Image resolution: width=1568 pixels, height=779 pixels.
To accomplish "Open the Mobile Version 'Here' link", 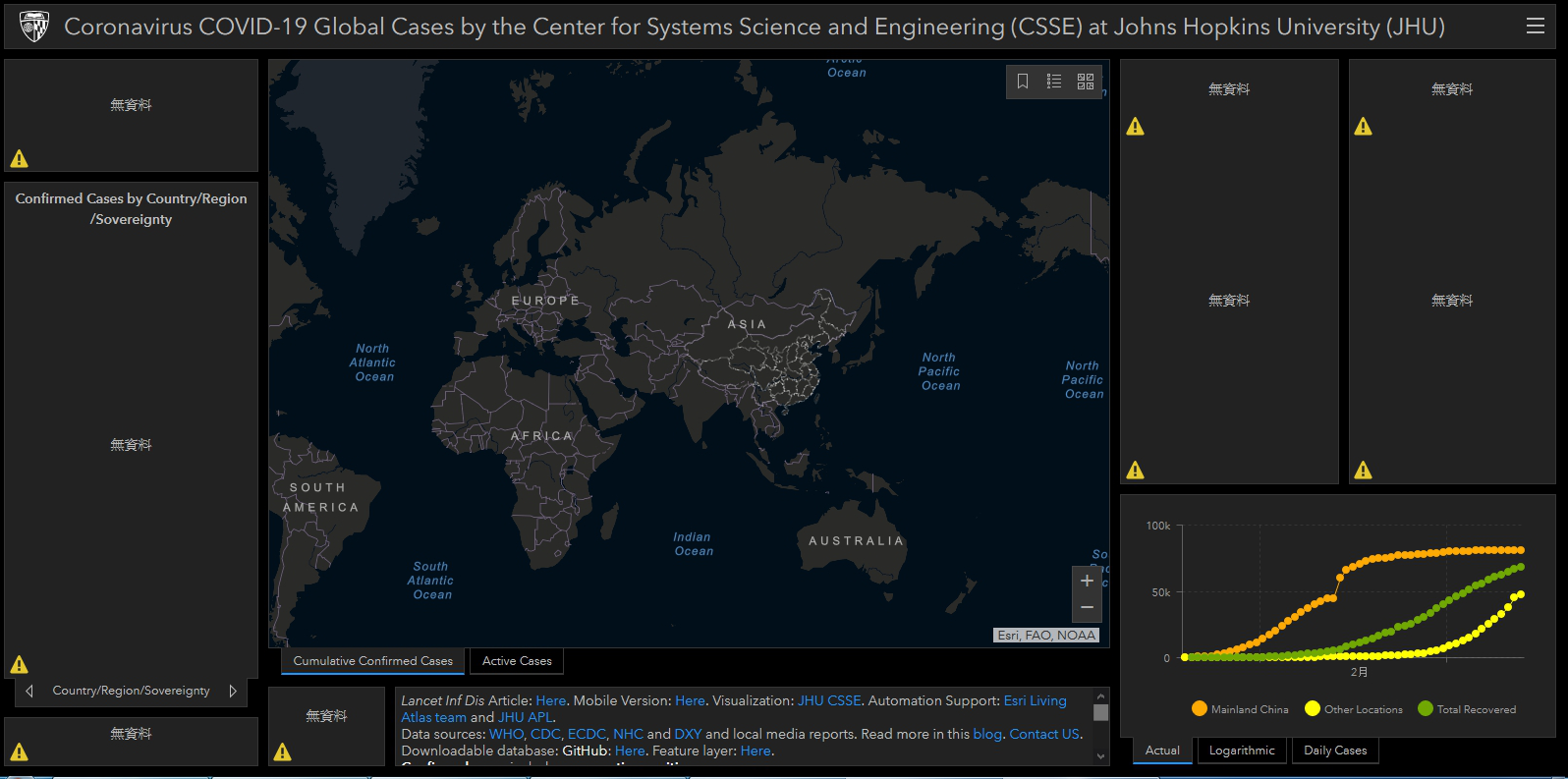I will click(690, 700).
